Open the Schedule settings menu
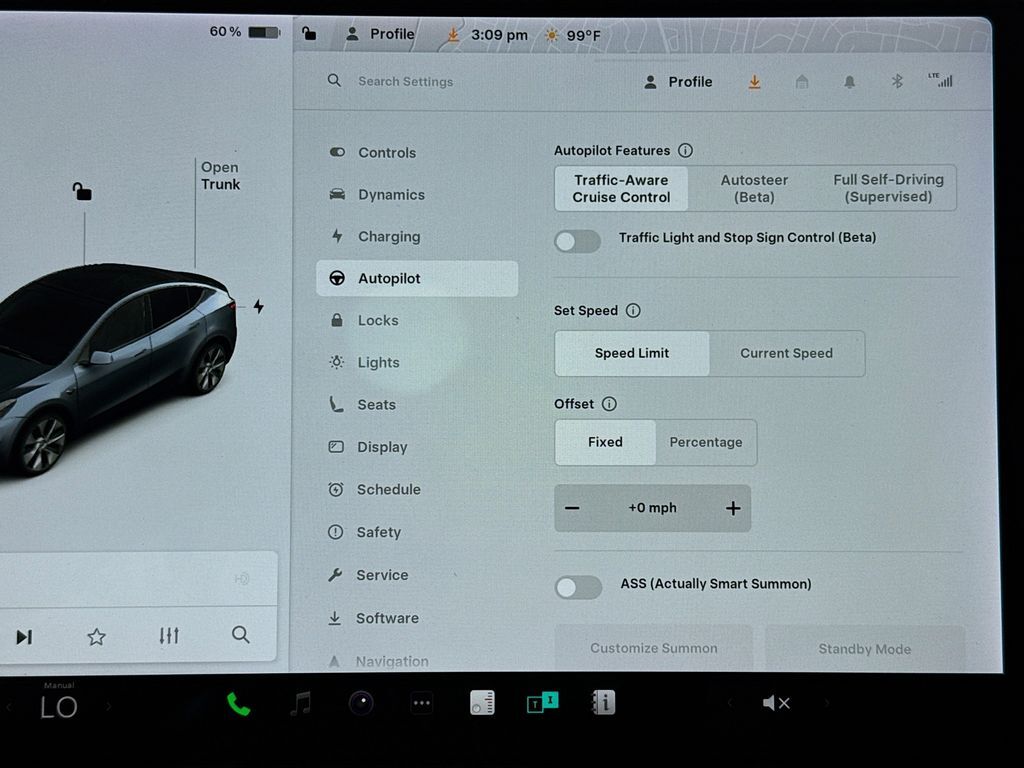 coord(388,490)
